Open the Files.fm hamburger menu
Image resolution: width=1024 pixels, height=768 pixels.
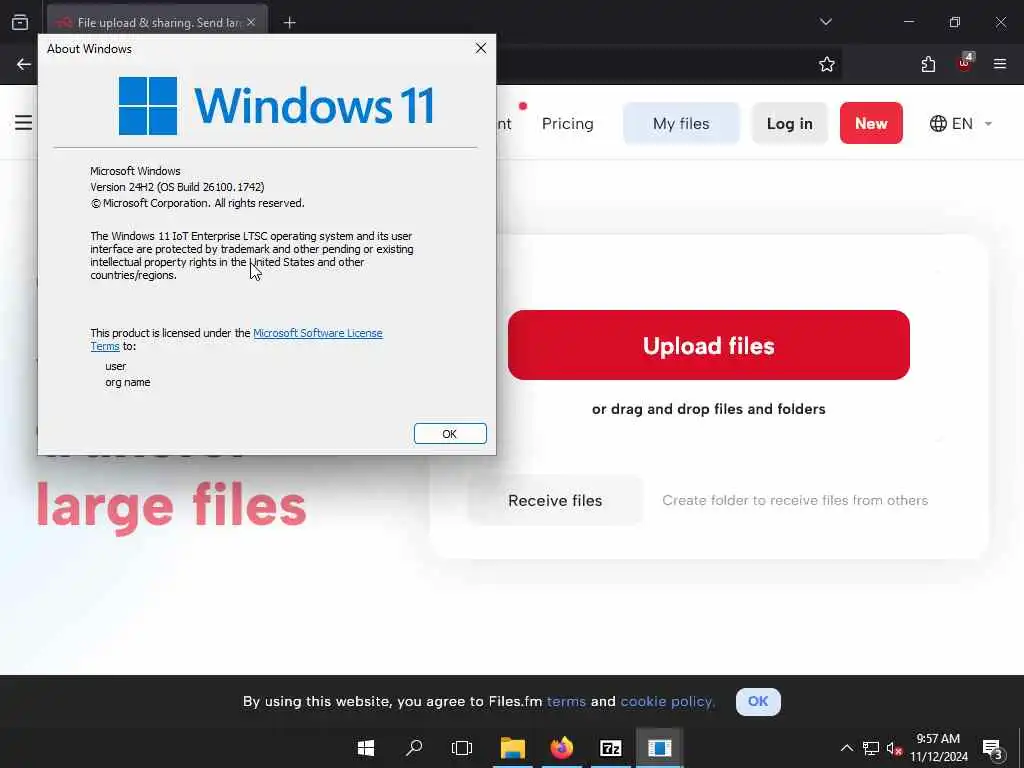point(24,123)
